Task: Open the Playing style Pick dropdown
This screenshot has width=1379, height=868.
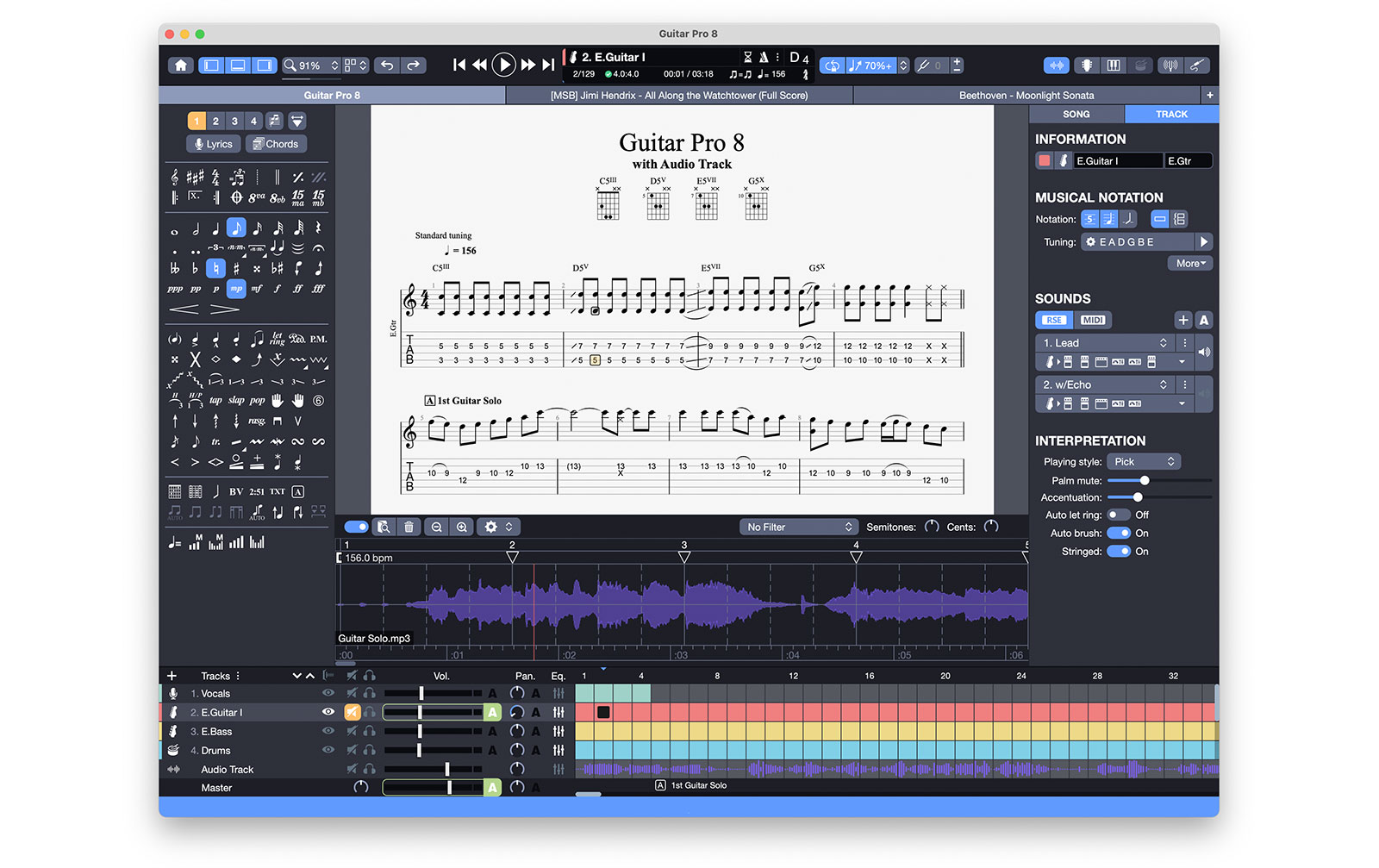Action: point(1143,462)
